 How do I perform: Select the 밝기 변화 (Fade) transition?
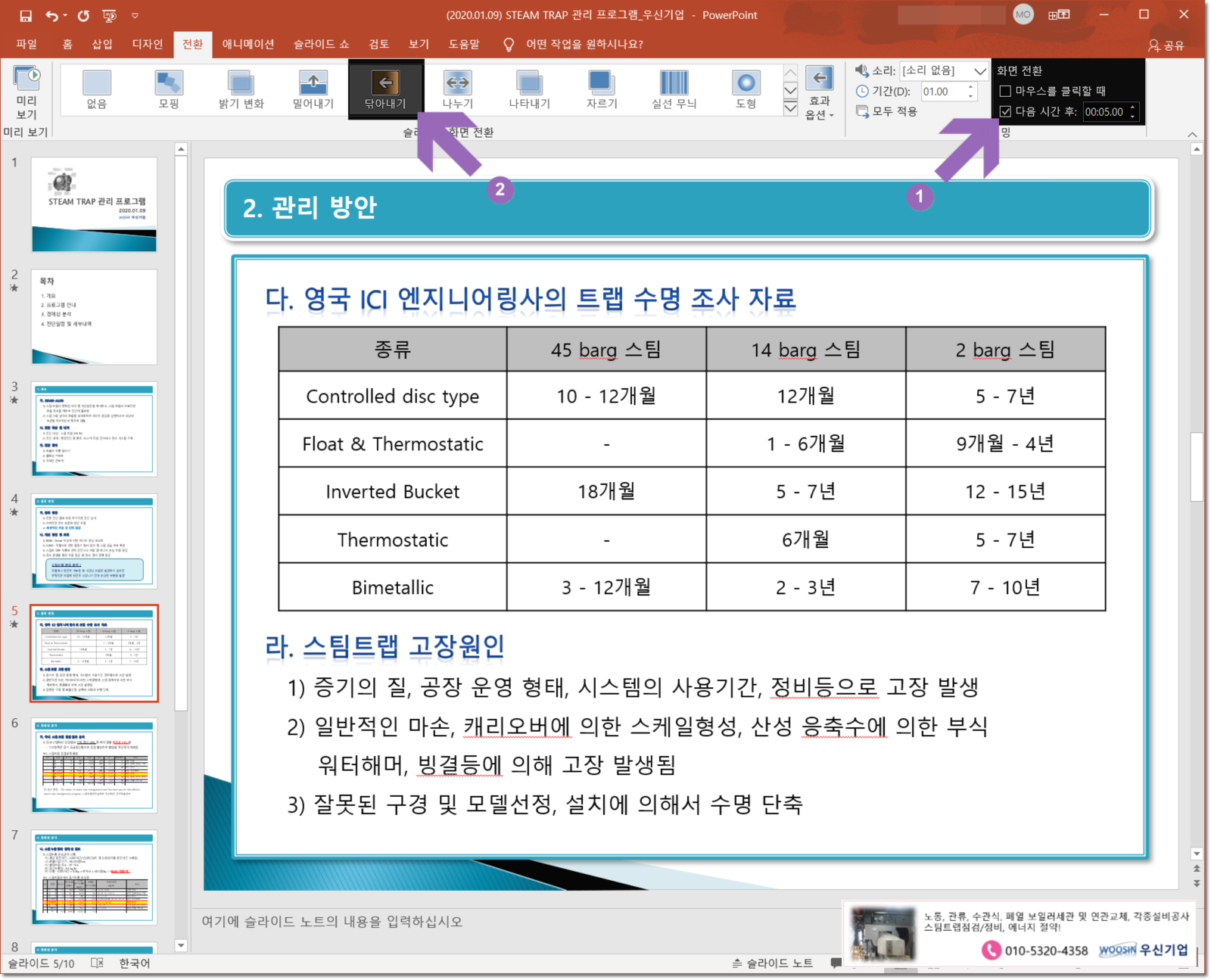241,90
